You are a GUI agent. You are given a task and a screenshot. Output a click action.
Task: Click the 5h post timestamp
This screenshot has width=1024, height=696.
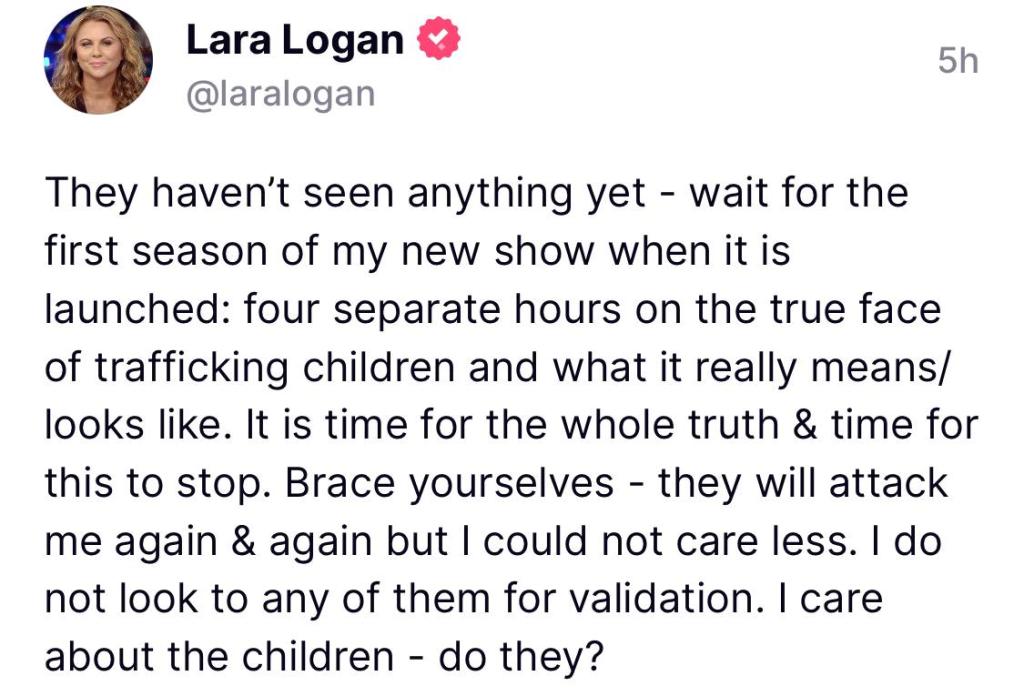point(958,62)
